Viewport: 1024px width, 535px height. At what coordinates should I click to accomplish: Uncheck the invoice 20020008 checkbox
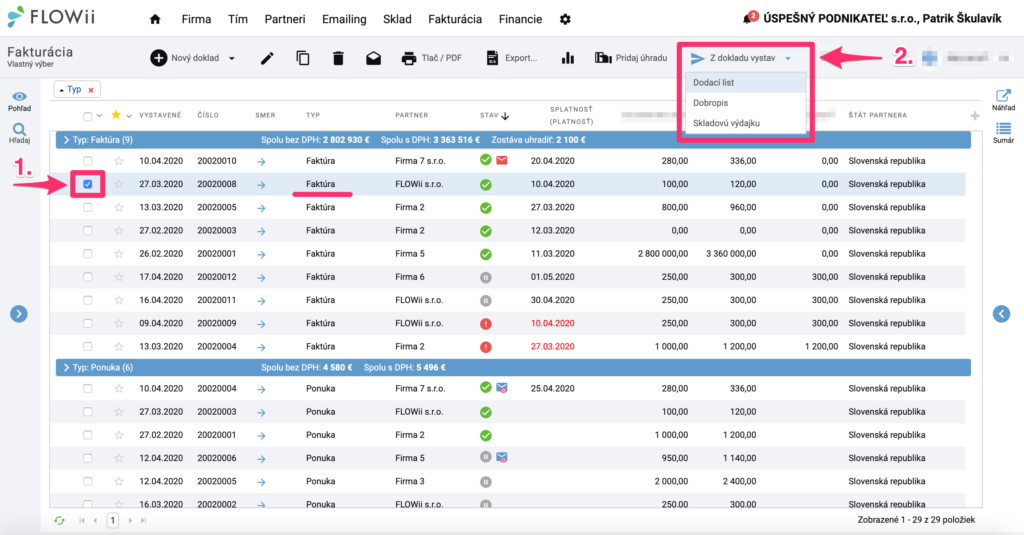tap(88, 184)
